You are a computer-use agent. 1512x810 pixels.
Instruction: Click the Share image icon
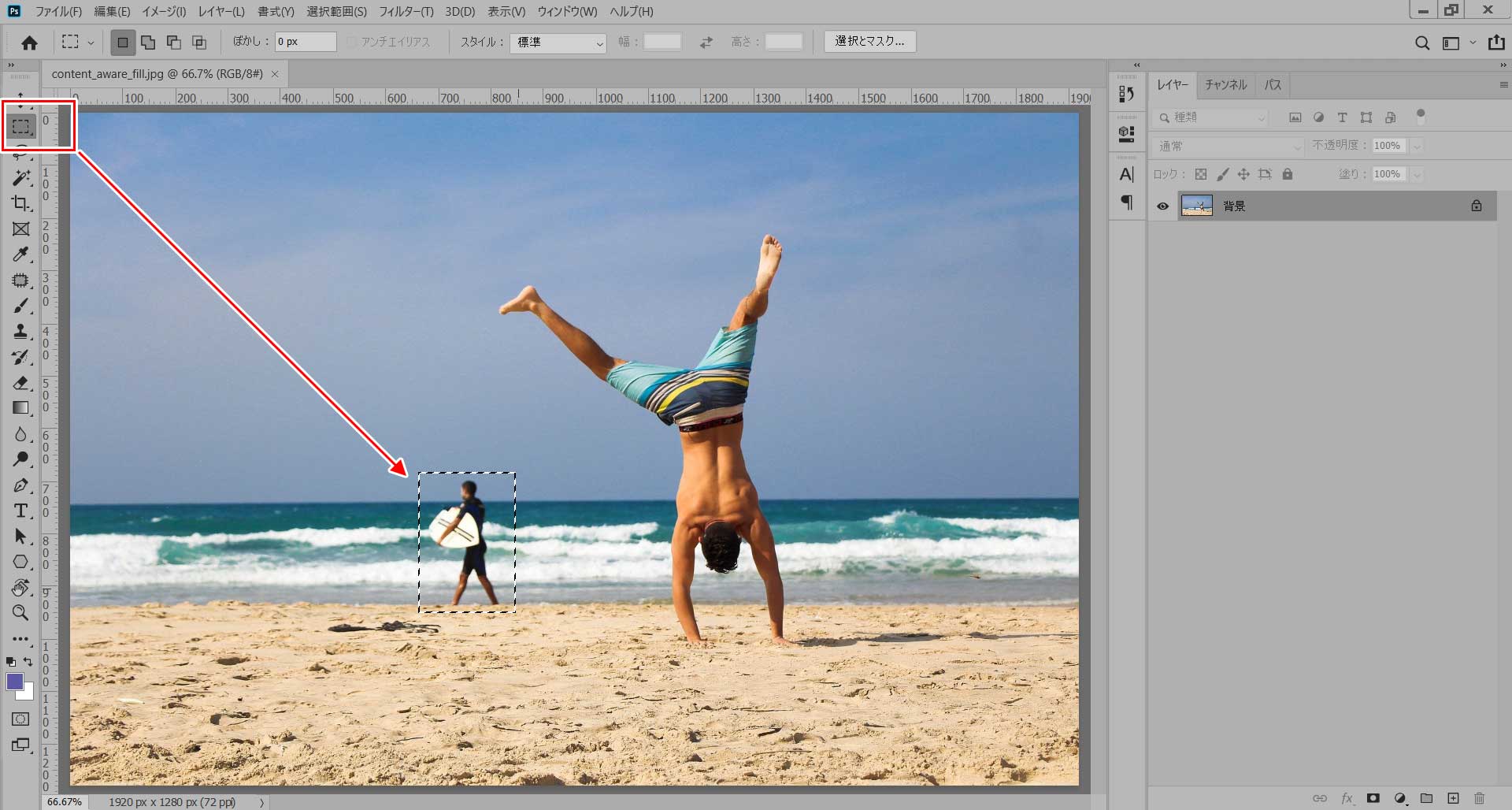pos(1496,43)
